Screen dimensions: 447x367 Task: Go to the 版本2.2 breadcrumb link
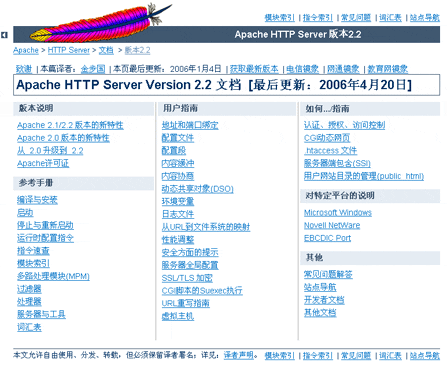[x=137, y=50]
